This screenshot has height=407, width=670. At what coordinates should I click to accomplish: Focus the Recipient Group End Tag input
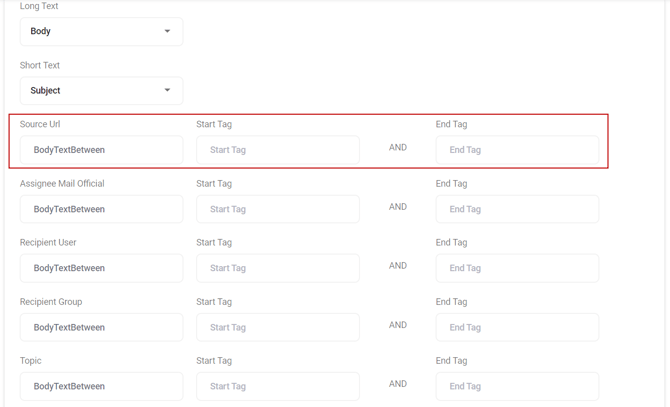pyautogui.click(x=517, y=327)
